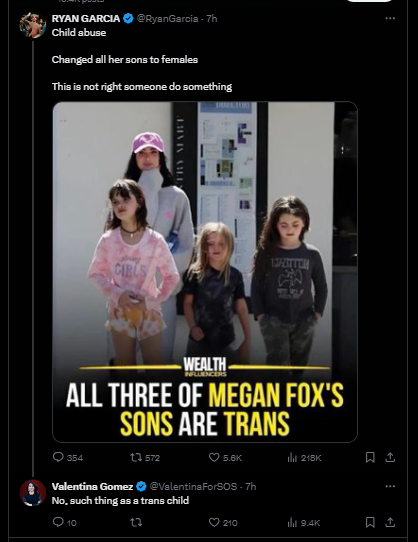Screen dimensions: 418x542
Task: Click the Valentina Gomez display name
Action: 92,486
